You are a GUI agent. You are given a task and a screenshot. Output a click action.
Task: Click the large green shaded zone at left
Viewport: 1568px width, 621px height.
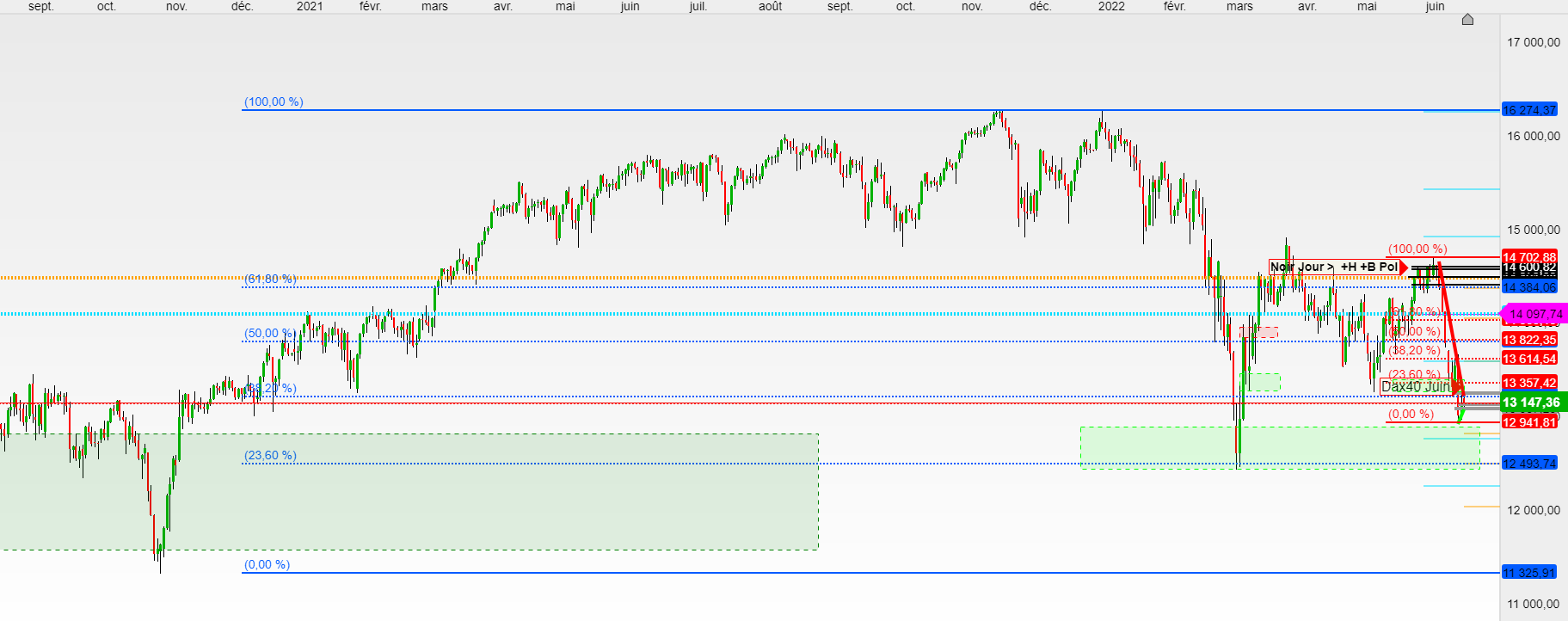[409, 491]
